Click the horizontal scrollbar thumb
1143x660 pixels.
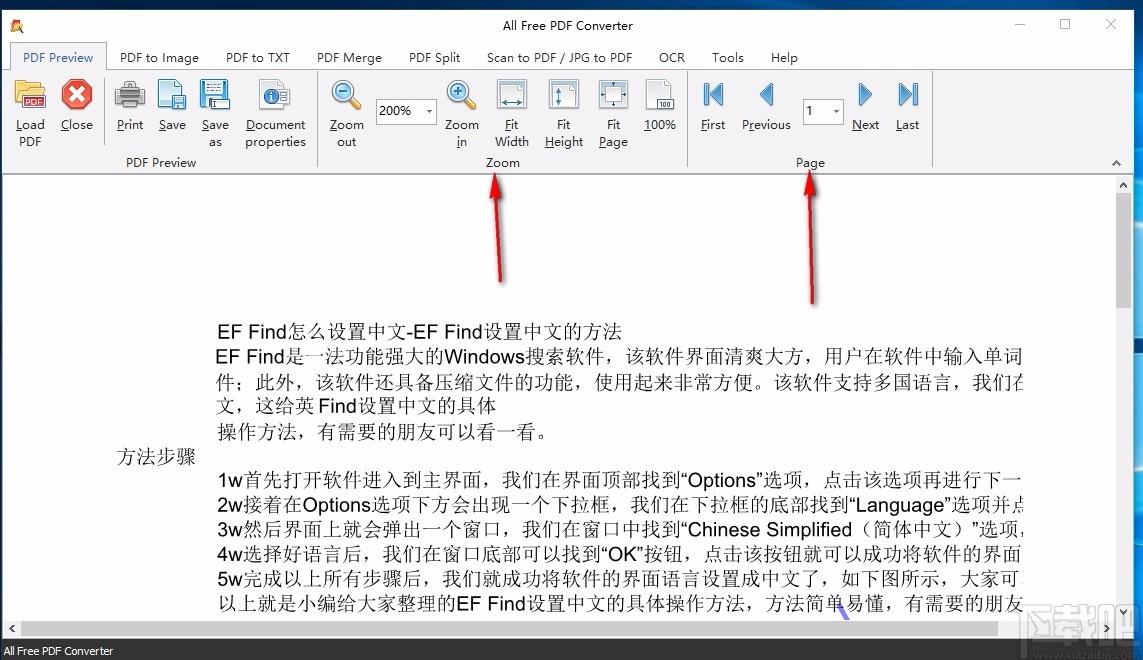pyautogui.click(x=509, y=628)
